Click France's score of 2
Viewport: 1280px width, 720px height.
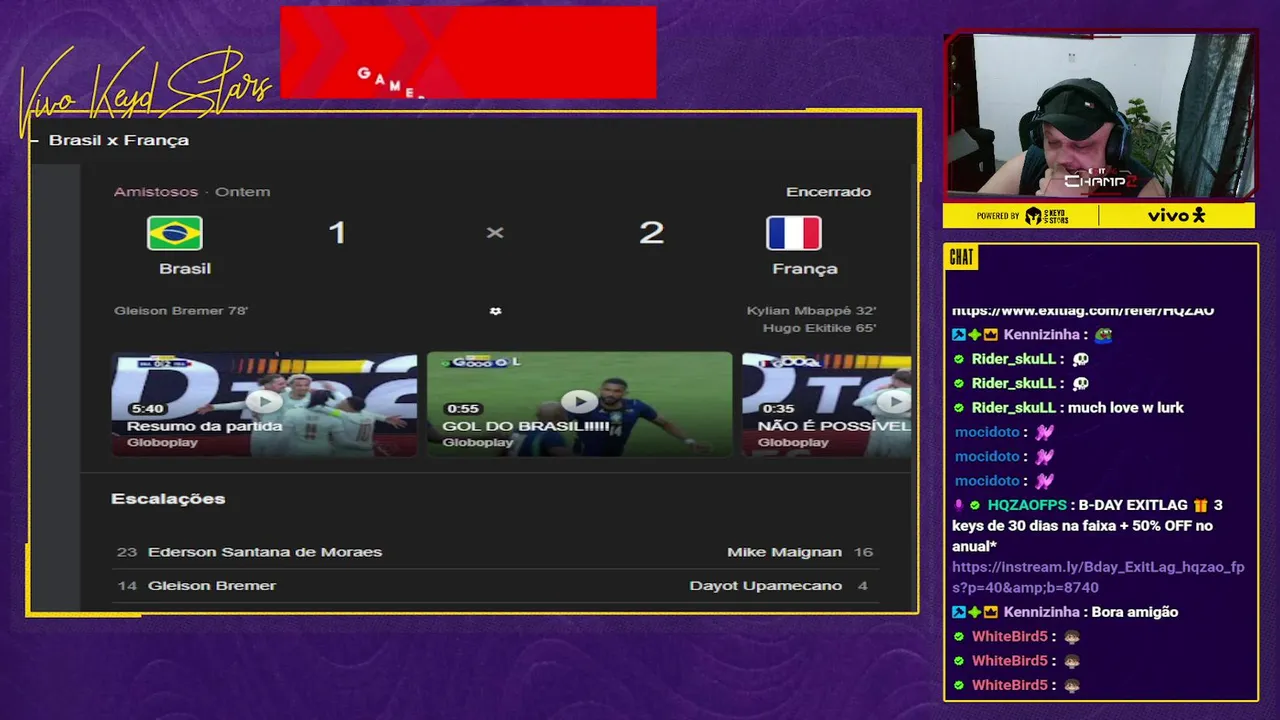(651, 233)
